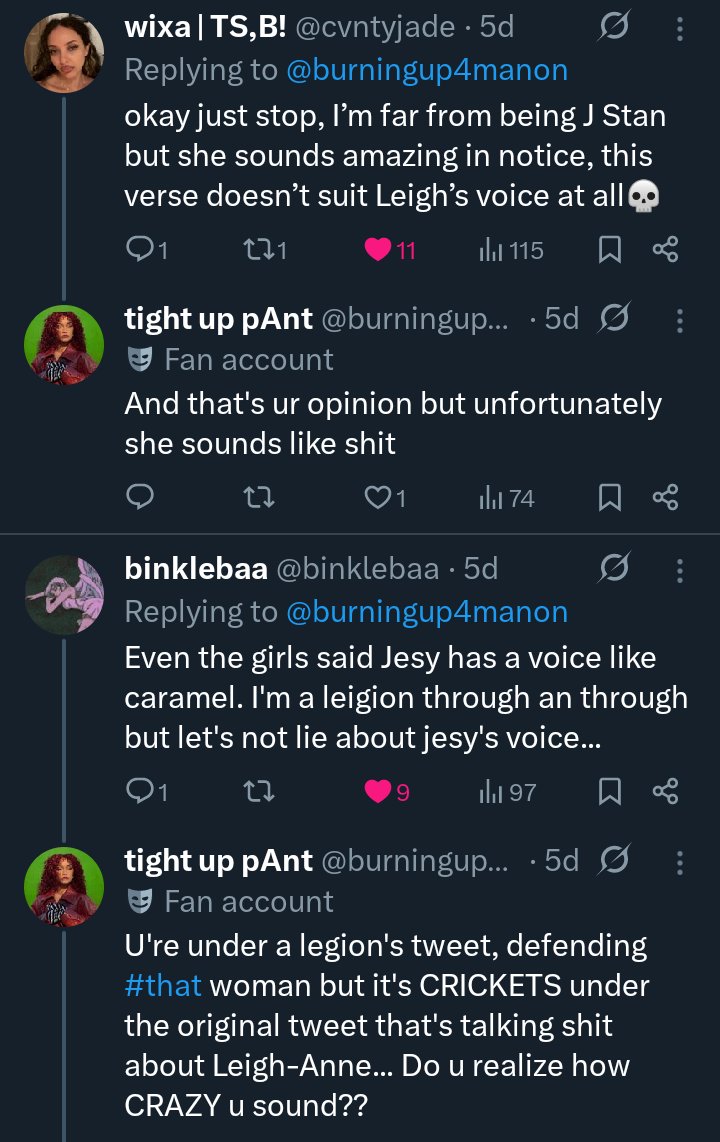Open binklebaa's profile picture
This screenshot has width=720, height=1142.
[x=64, y=596]
